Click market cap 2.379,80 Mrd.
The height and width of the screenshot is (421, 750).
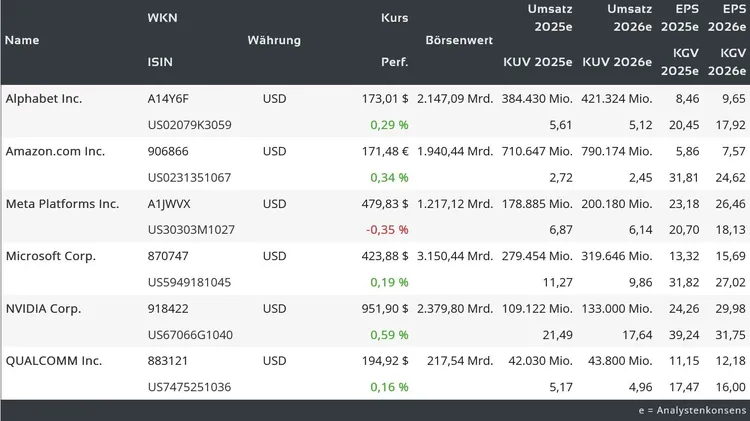[455, 309]
